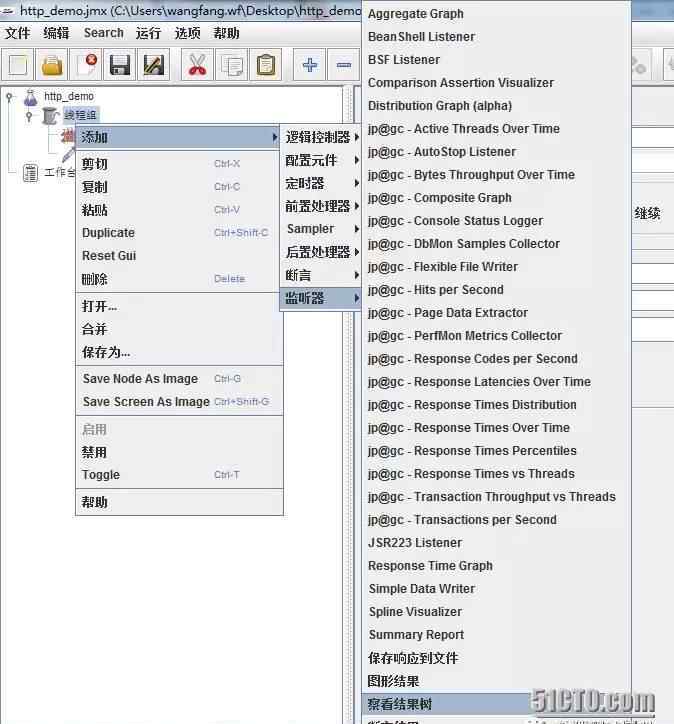
Task: Cut with the scissors toolbar icon
Action: 198,65
